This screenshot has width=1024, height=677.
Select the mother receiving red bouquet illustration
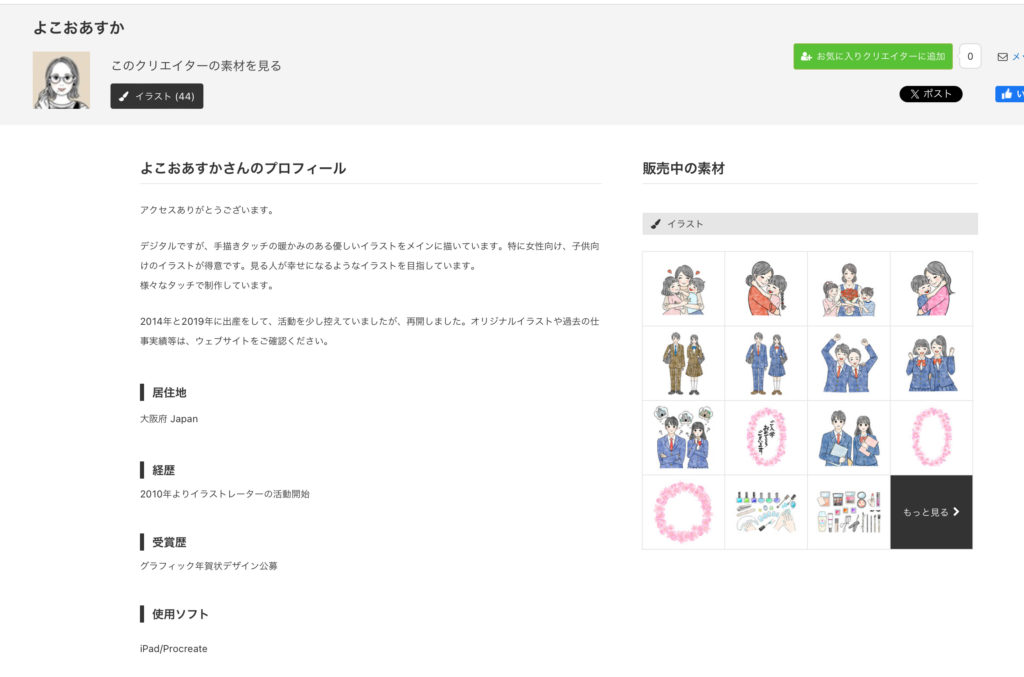point(848,289)
